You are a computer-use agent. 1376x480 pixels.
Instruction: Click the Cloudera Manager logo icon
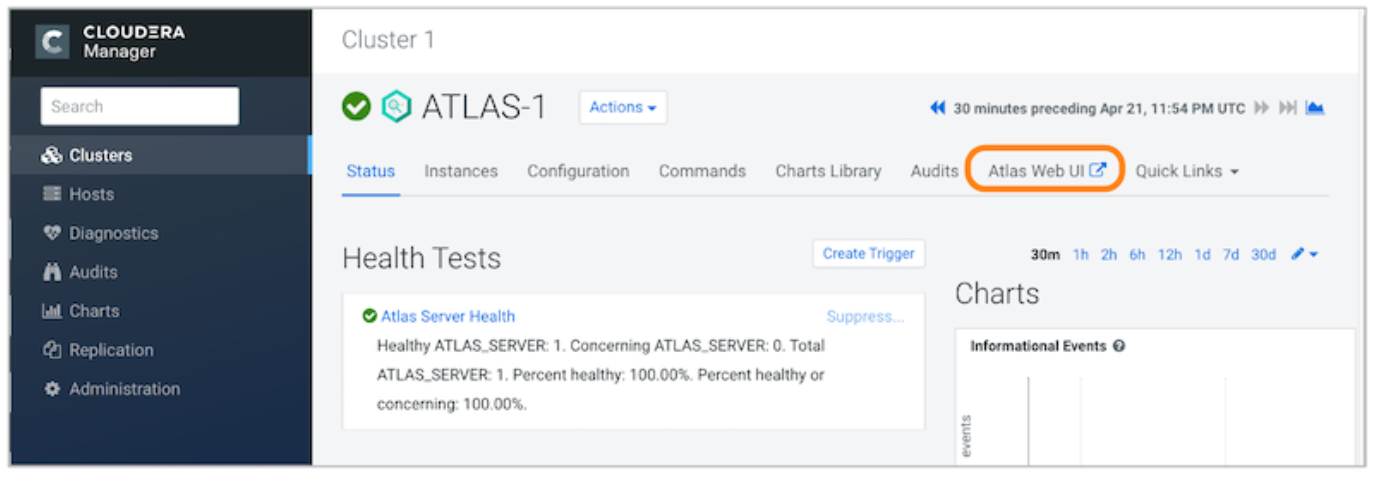(x=53, y=41)
